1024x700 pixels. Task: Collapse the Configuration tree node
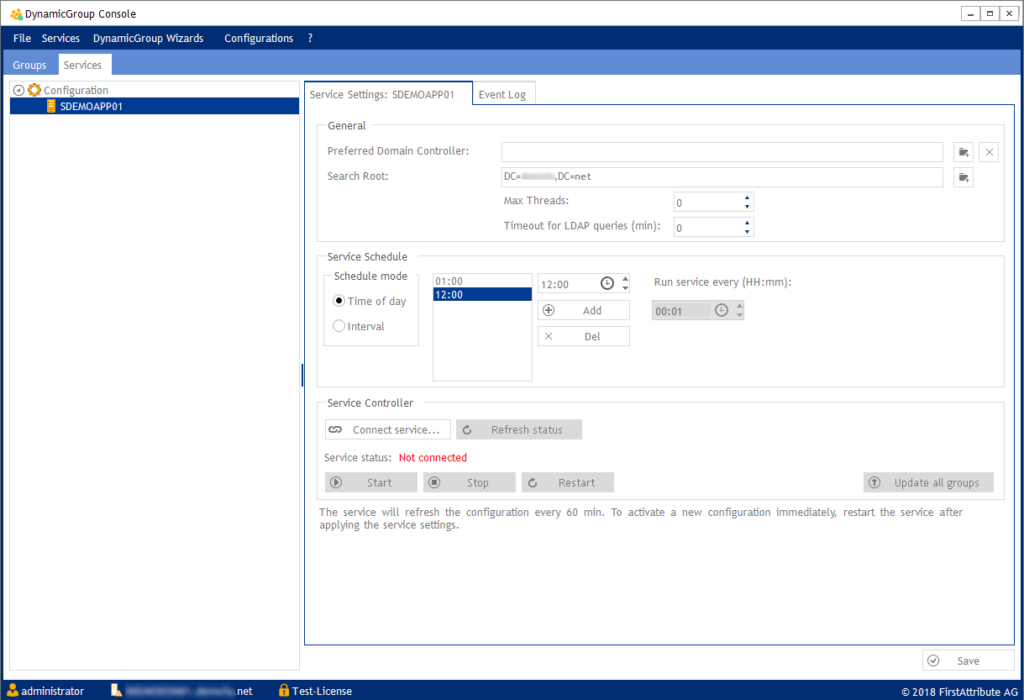click(17, 89)
